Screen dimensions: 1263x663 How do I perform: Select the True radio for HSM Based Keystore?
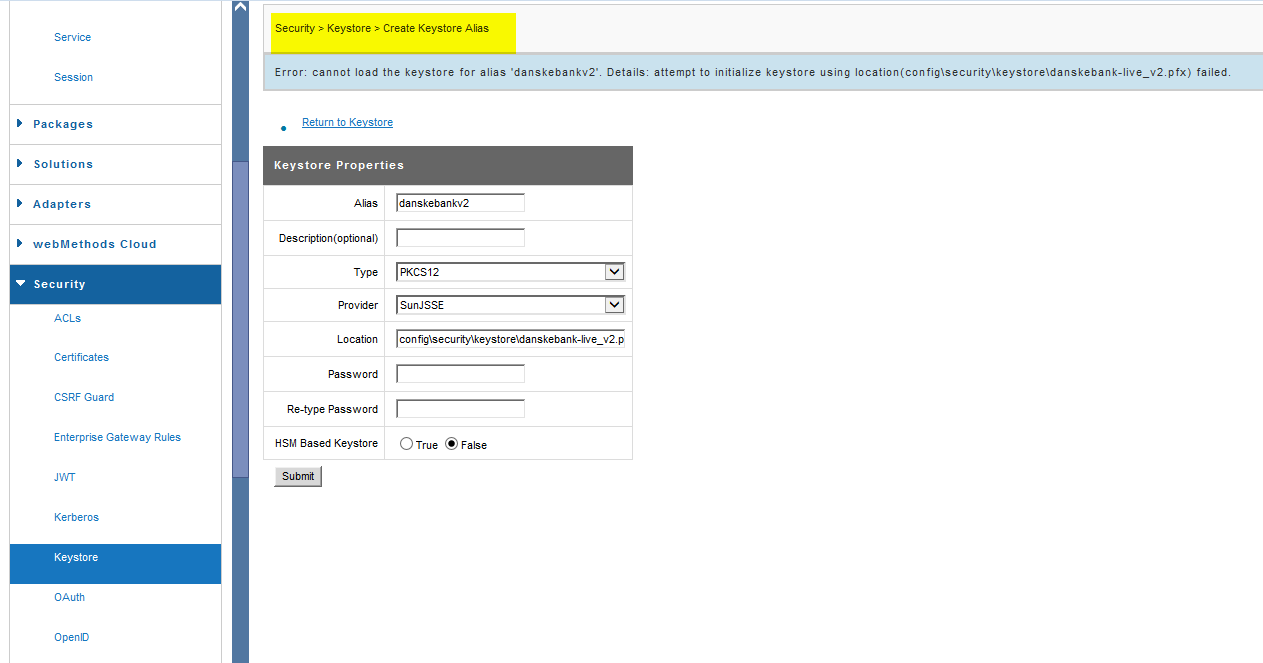[407, 443]
